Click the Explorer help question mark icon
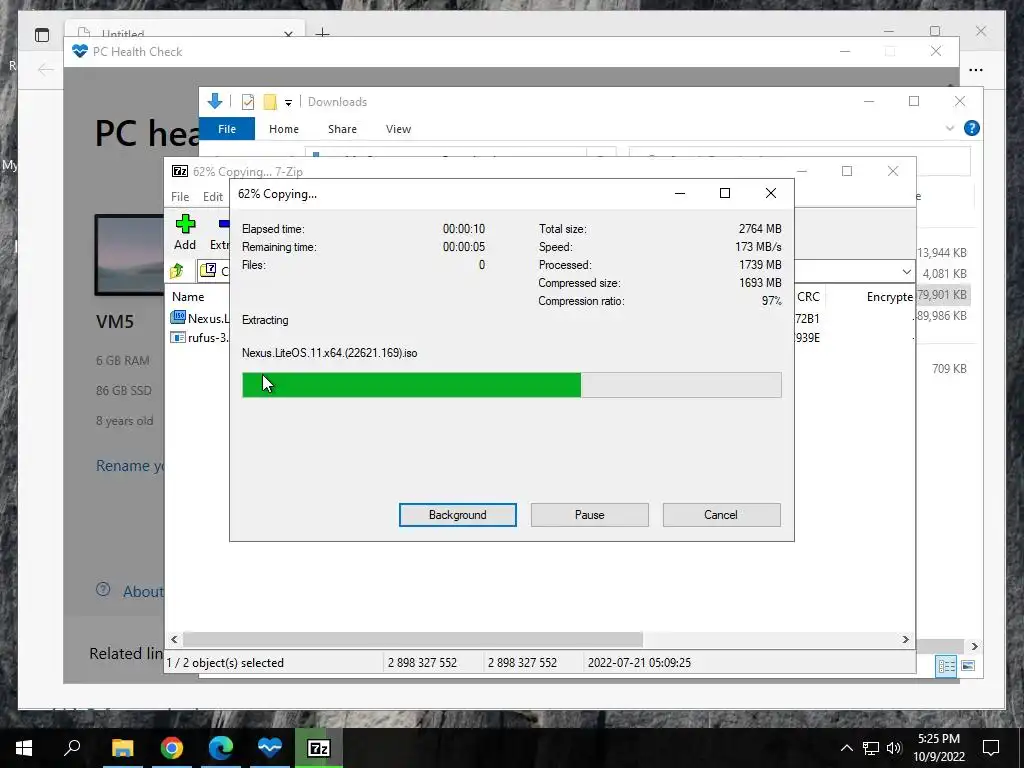 972,129
